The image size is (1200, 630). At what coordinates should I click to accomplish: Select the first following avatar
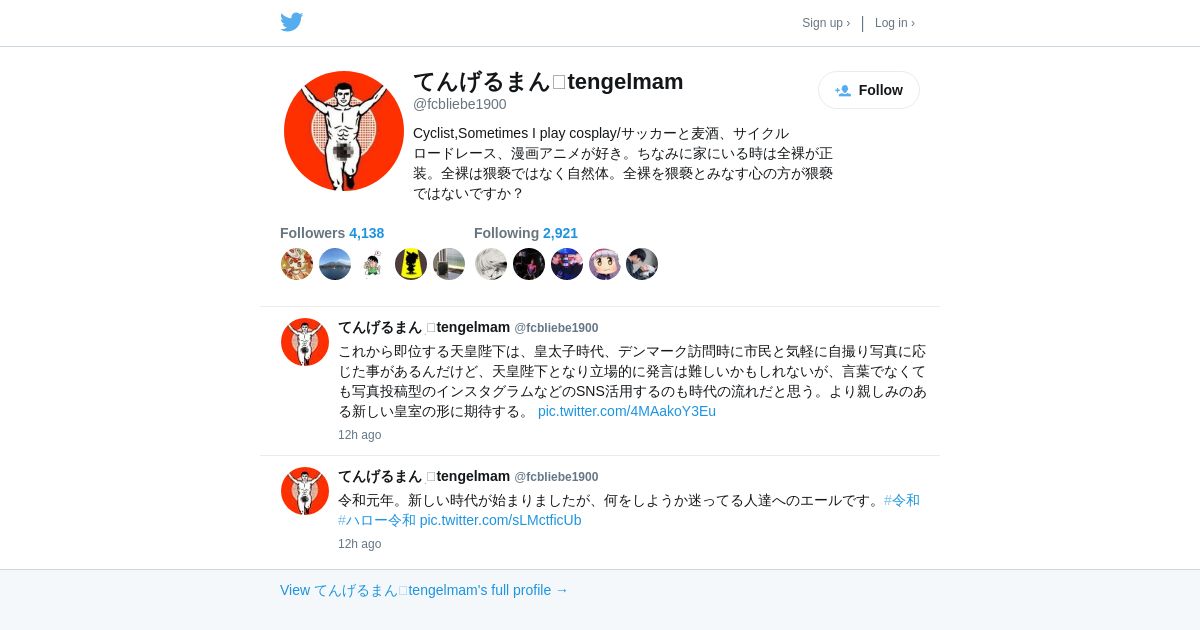click(x=491, y=264)
